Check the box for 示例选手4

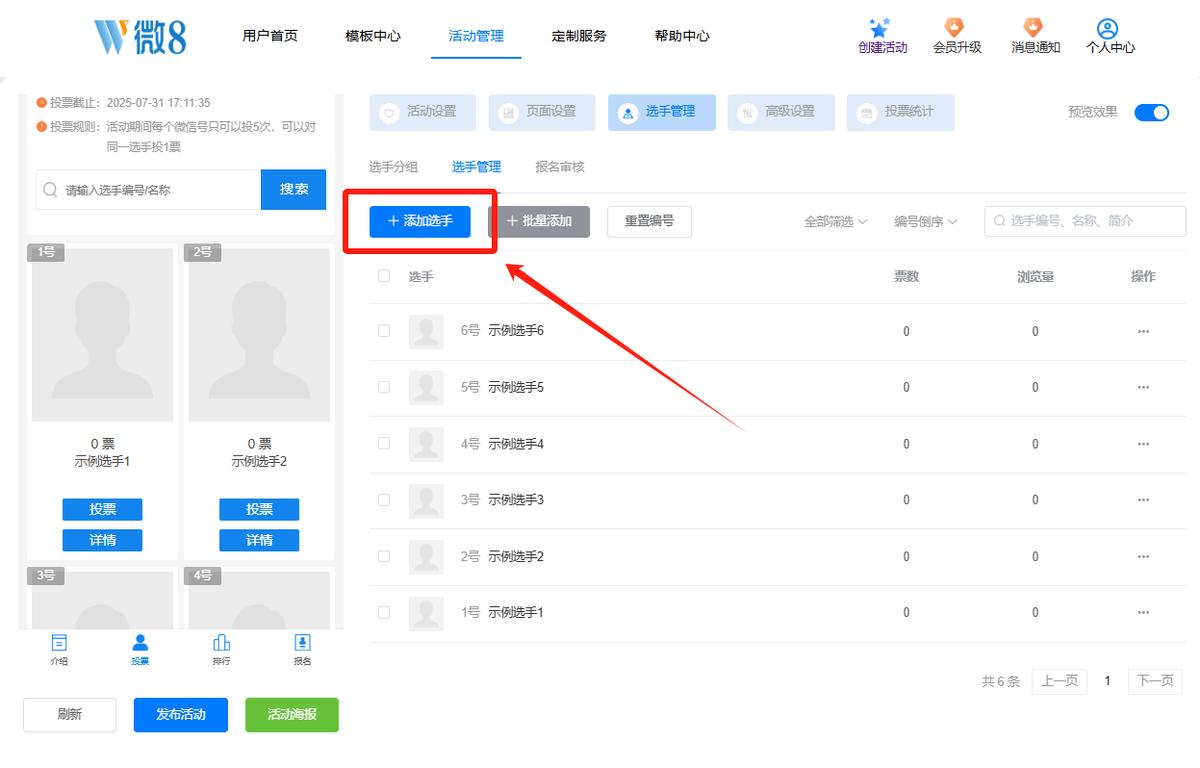click(x=384, y=444)
